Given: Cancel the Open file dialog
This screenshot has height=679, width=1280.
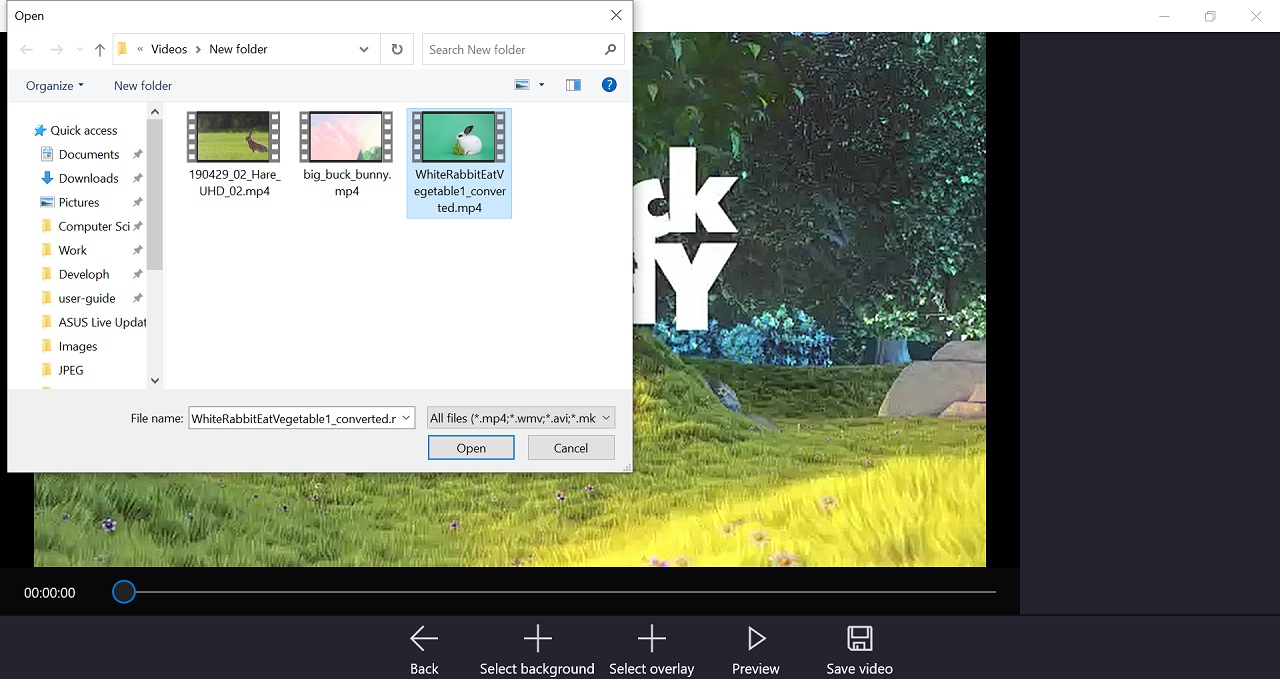Looking at the screenshot, I should click(571, 448).
